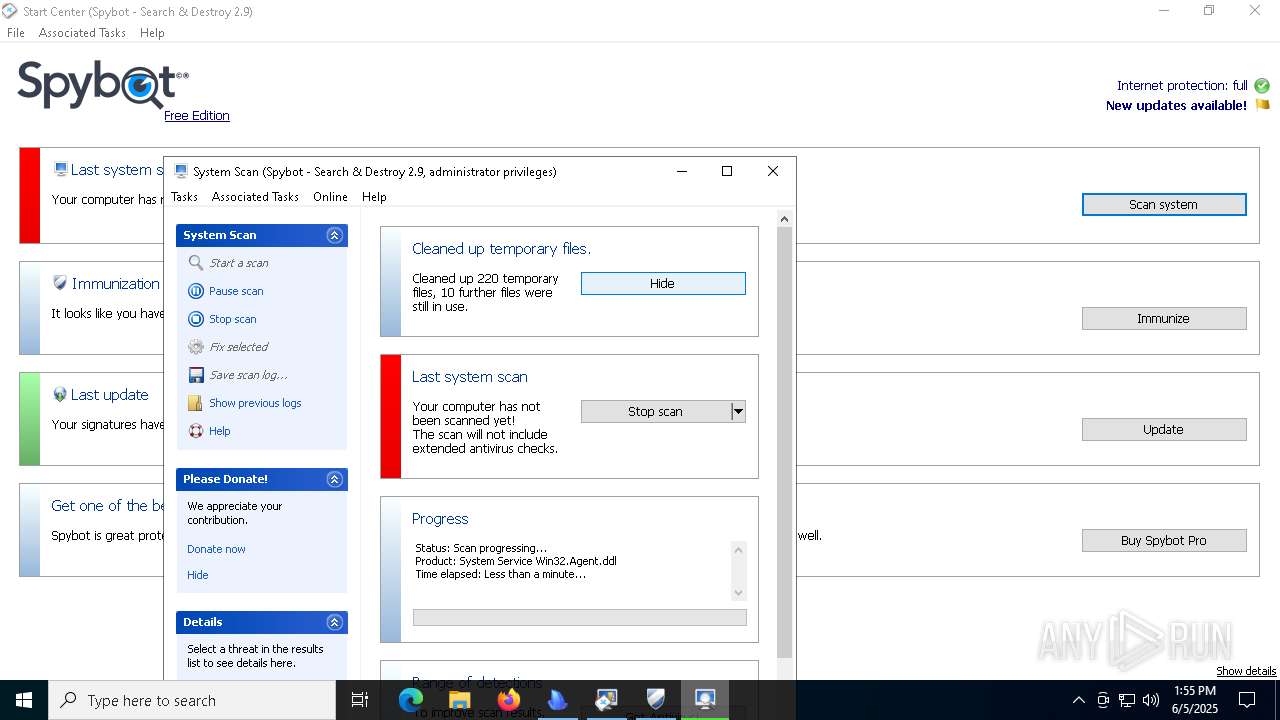1280x720 pixels.
Task: Click the Free Edition link
Action: tap(197, 115)
